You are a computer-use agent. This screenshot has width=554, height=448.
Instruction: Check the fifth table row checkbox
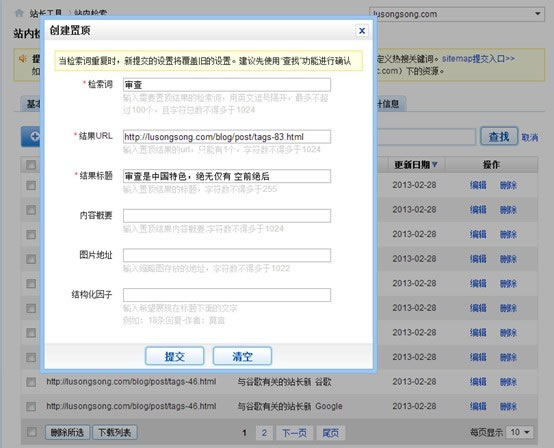point(31,284)
